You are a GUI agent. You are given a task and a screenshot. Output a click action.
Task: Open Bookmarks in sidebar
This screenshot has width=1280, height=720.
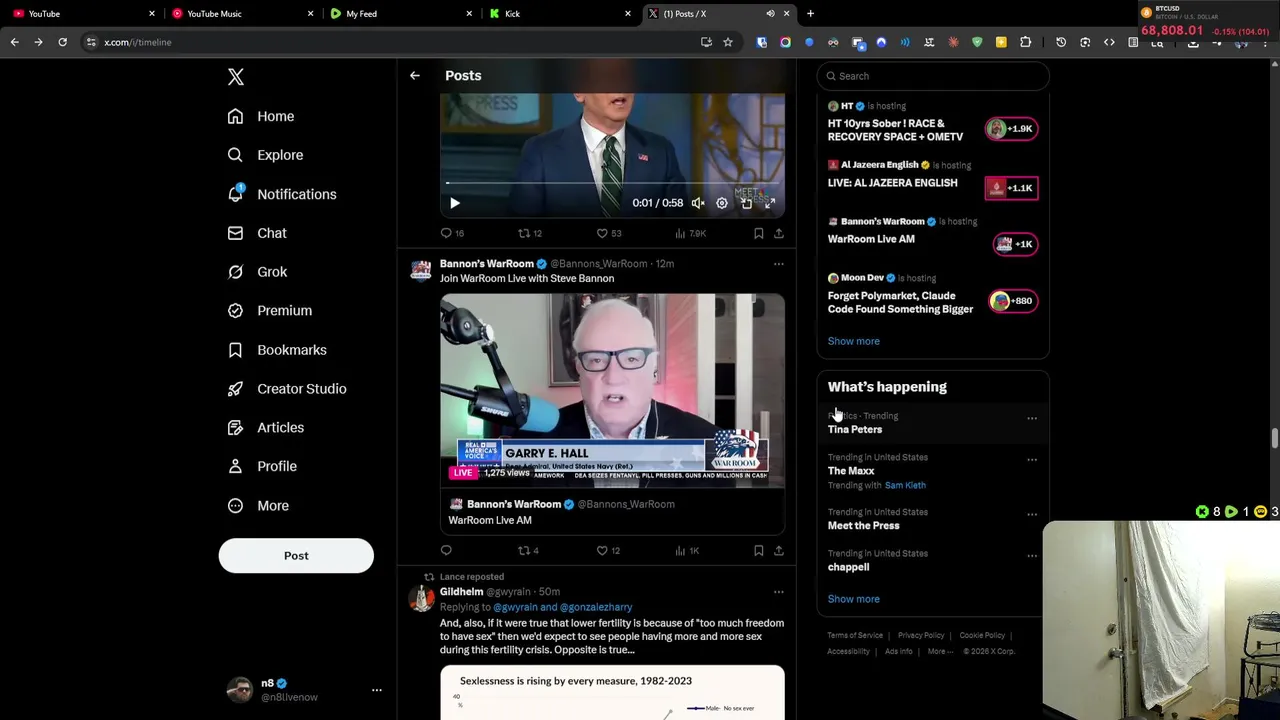[277, 350]
